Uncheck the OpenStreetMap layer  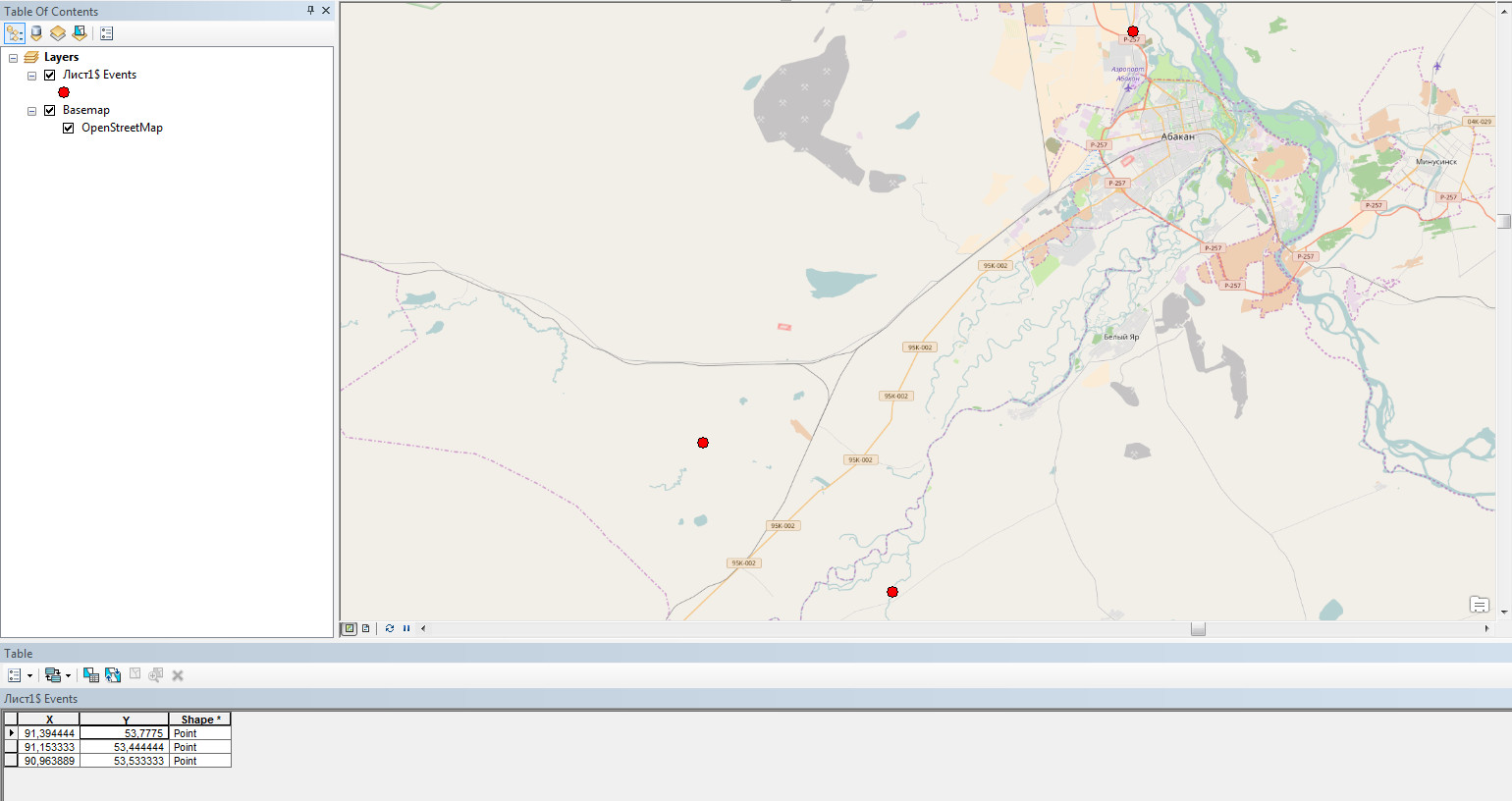click(x=69, y=128)
